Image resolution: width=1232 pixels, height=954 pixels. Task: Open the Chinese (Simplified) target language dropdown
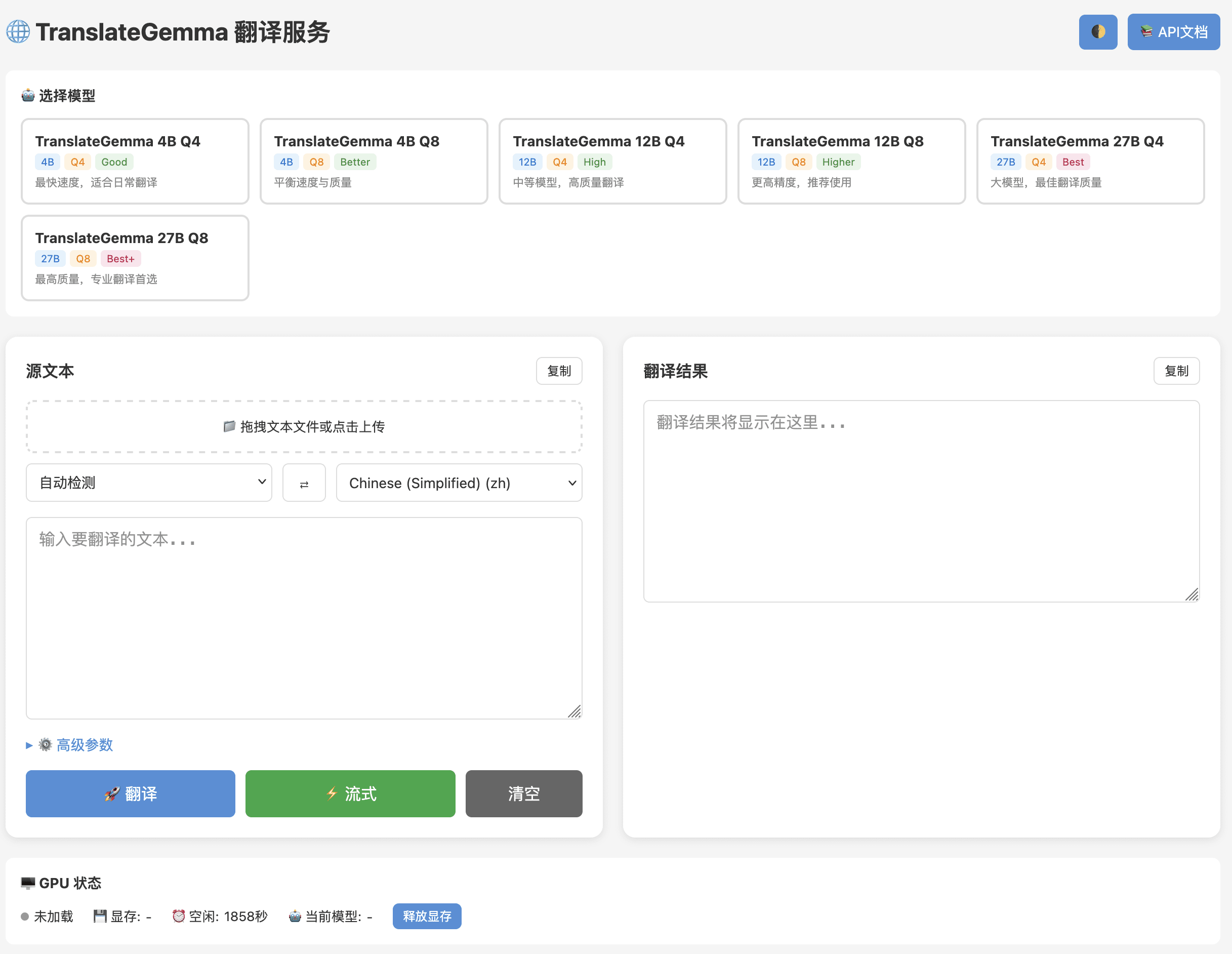pos(459,483)
